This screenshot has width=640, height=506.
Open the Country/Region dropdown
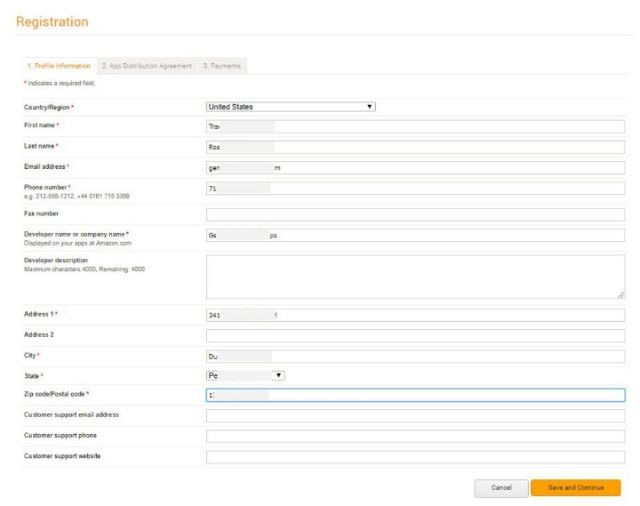pos(290,106)
